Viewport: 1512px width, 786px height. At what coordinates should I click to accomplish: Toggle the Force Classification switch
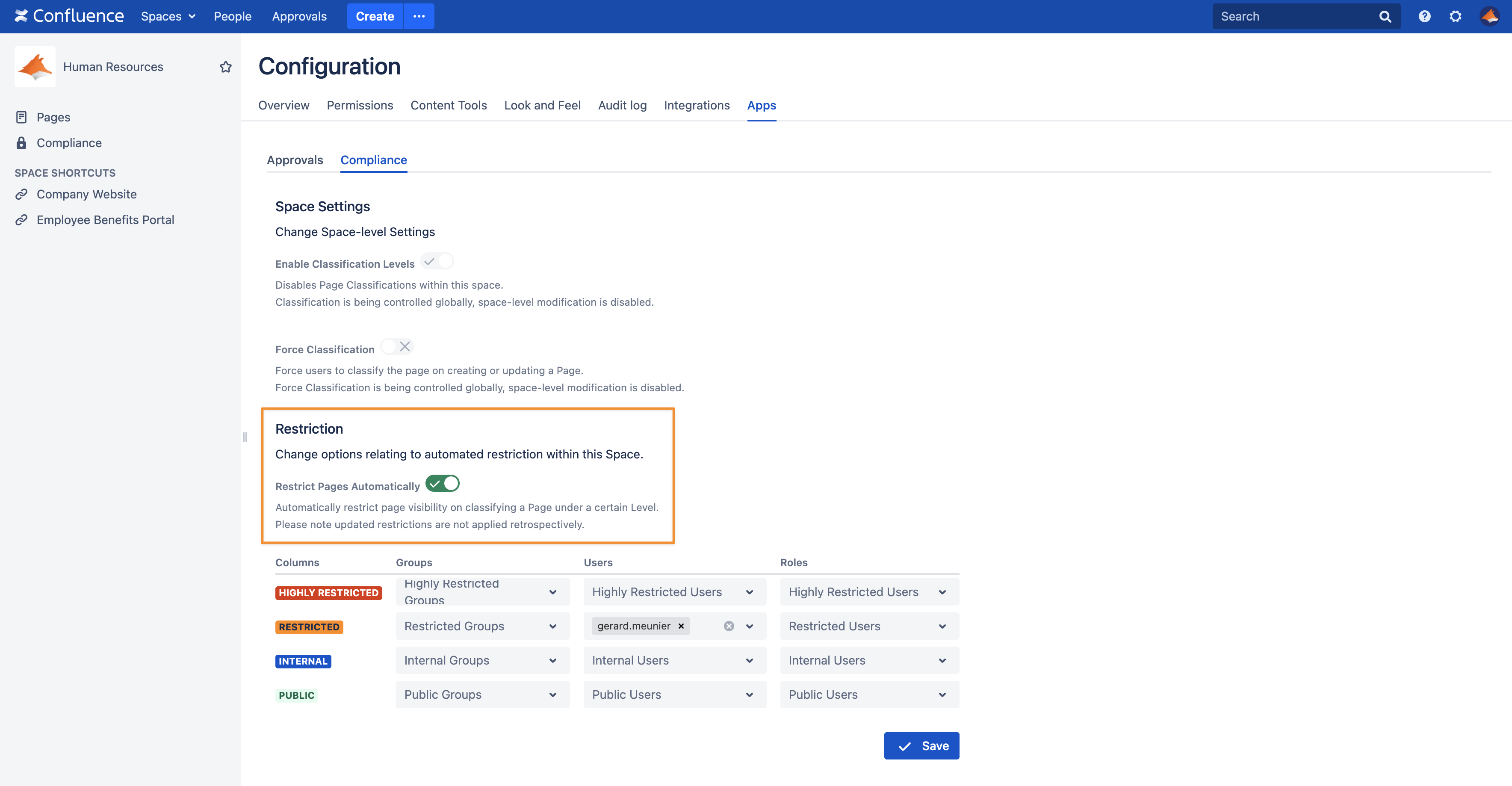point(397,347)
